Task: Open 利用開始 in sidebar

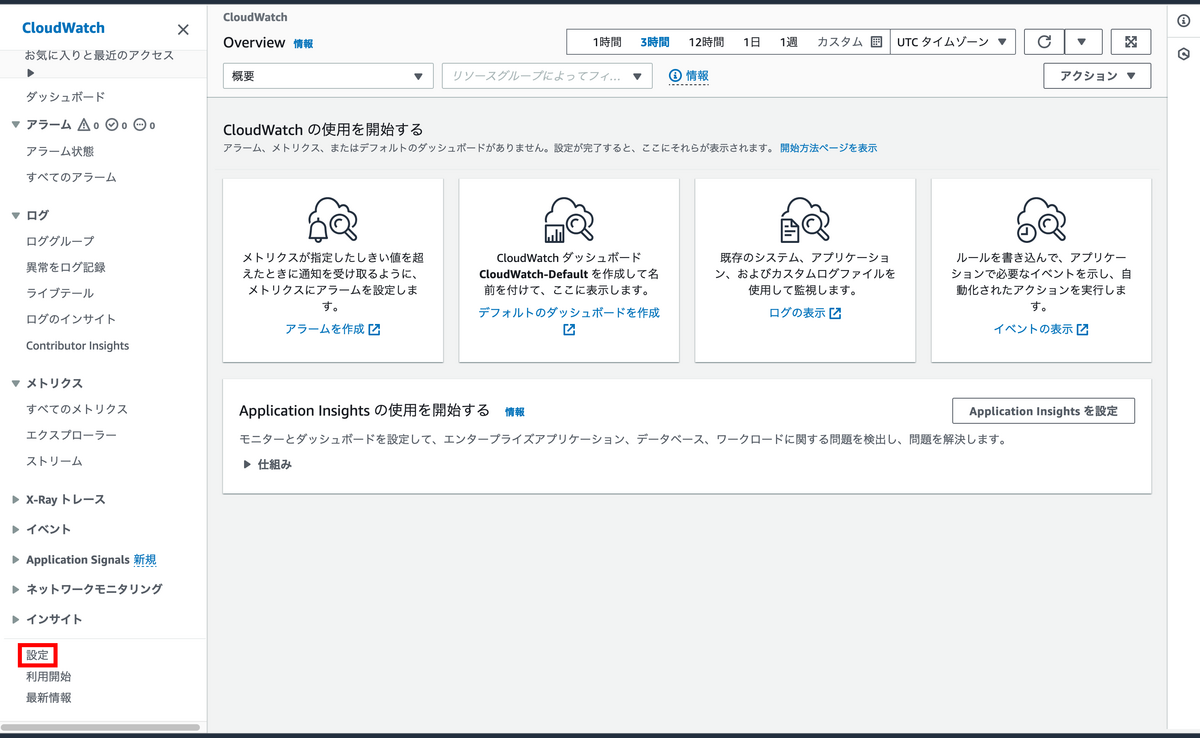Action: 48,677
